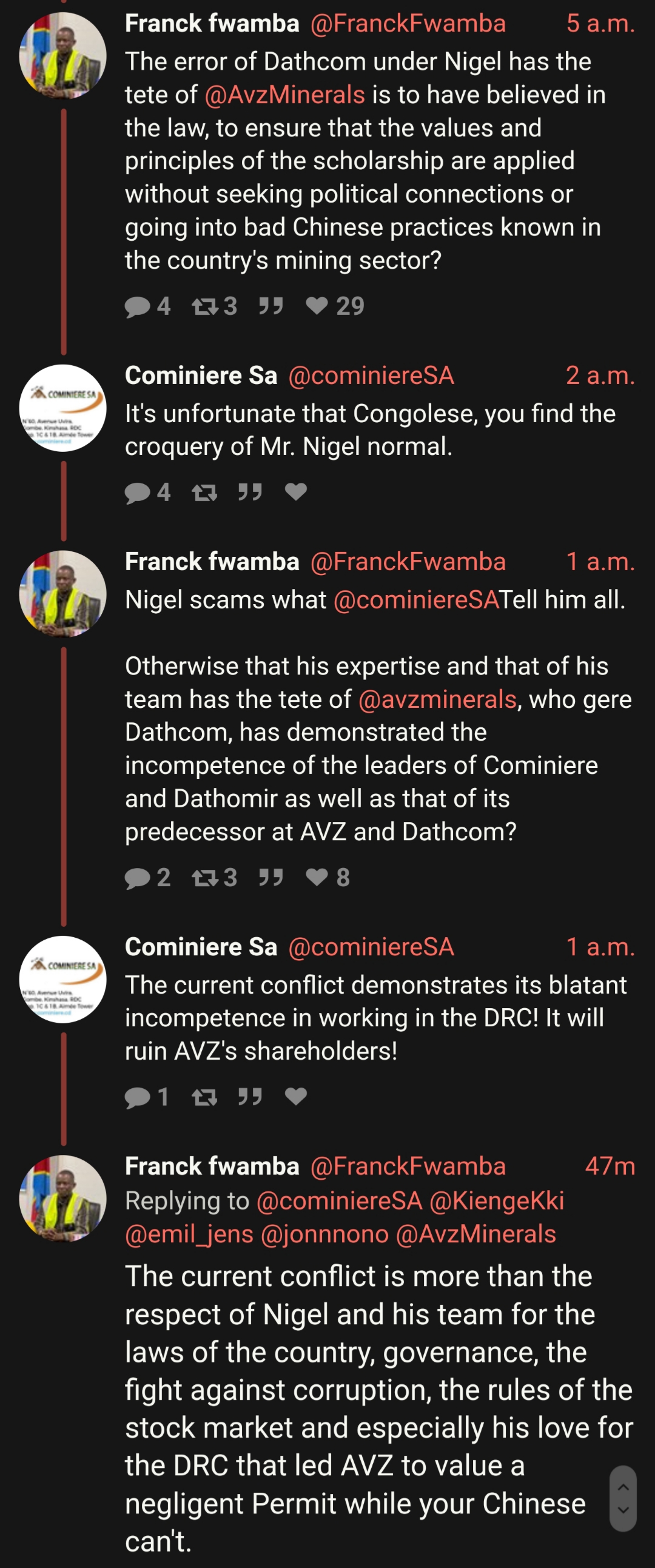Open @AvzMinerals mention in first tweet
655x1568 pixels.
click(284, 95)
